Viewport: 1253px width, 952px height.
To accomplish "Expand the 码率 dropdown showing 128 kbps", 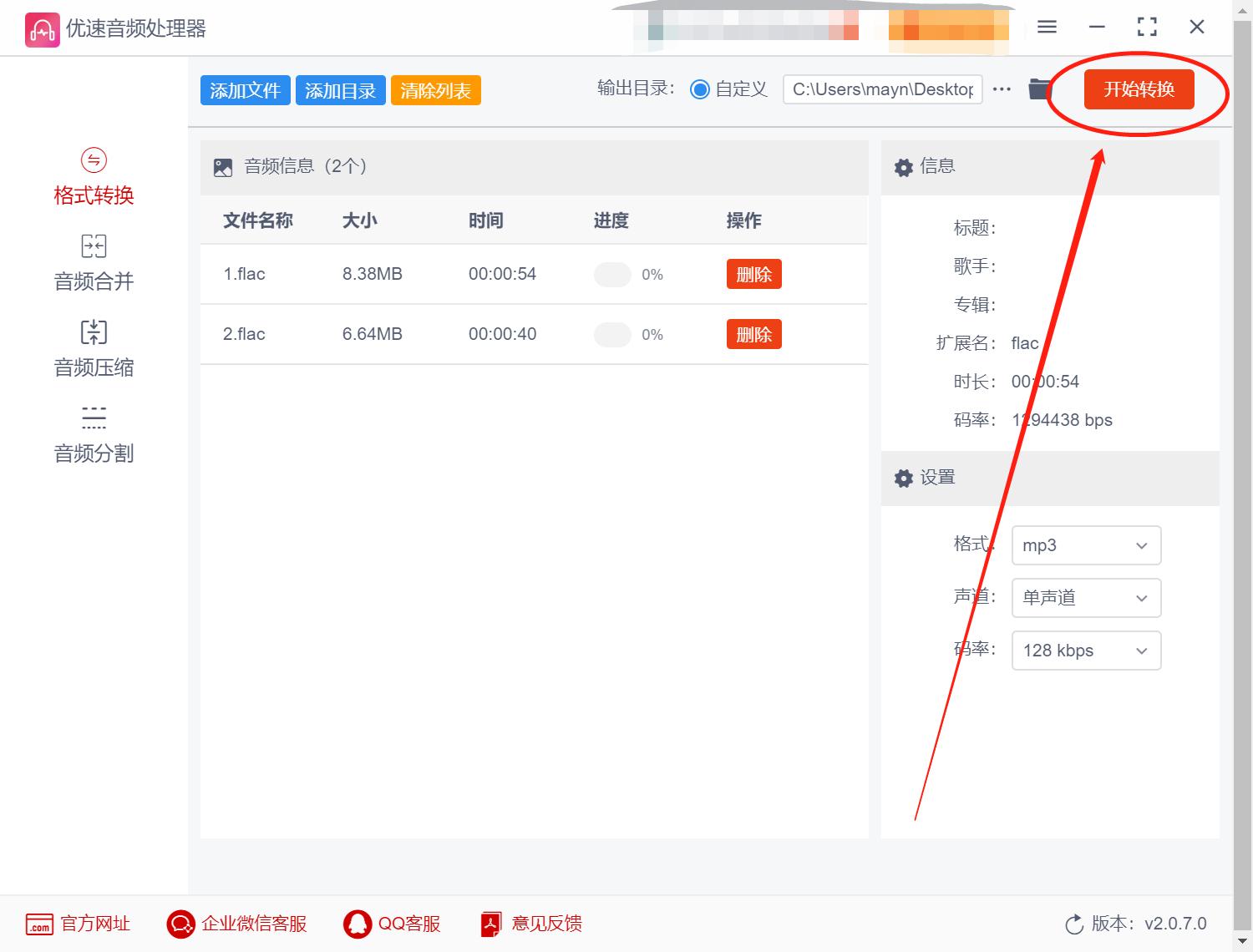I will [1086, 651].
